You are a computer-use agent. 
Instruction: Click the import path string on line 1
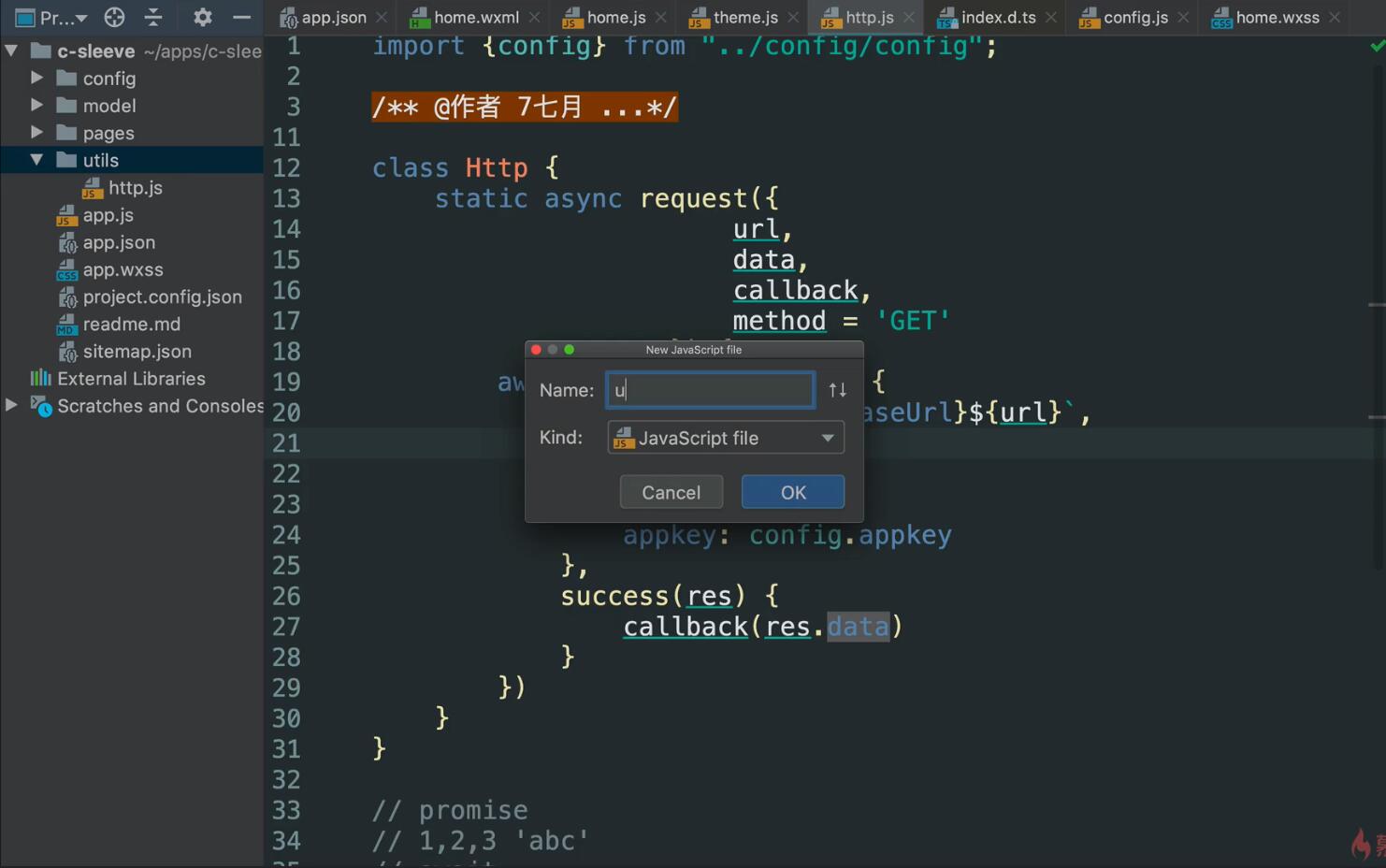[x=842, y=45]
